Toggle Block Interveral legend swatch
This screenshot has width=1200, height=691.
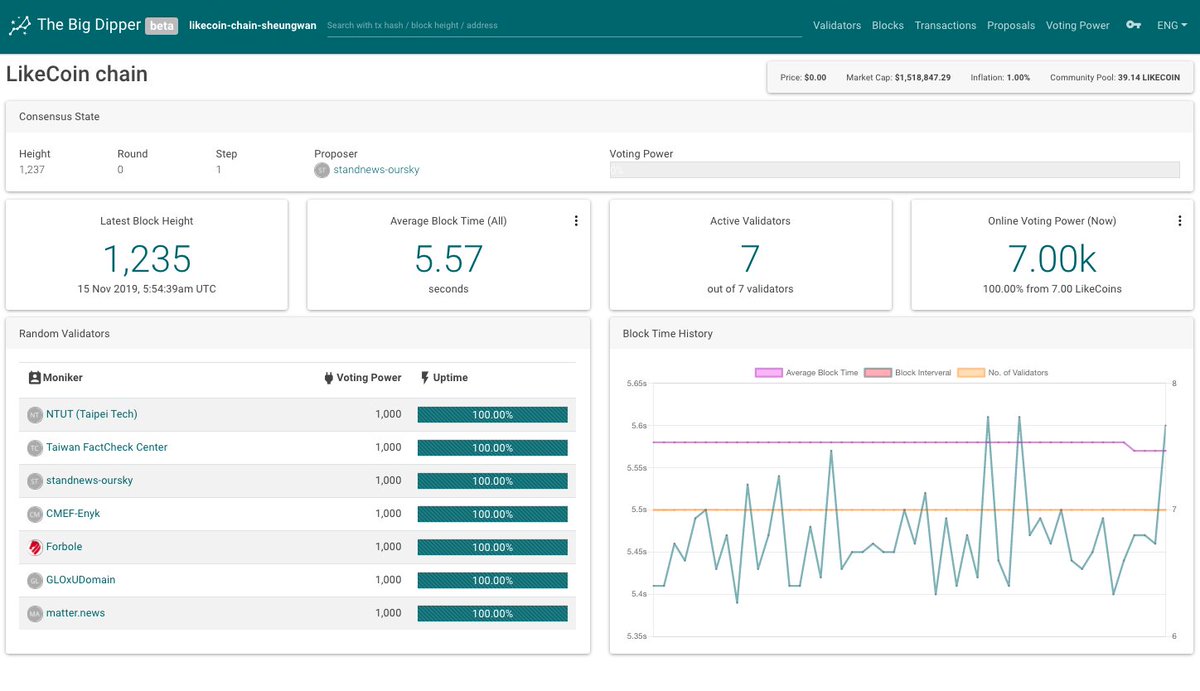click(x=877, y=373)
